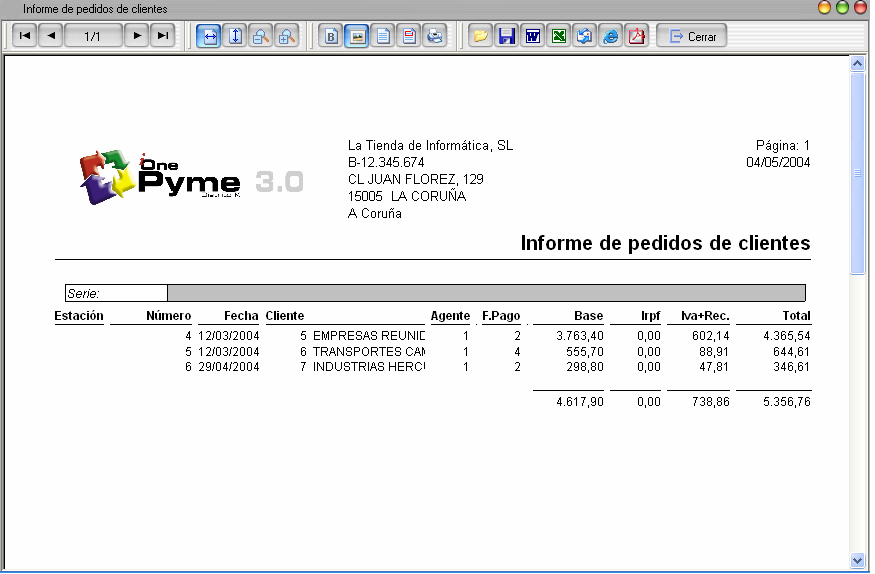Toggle fit-to-page-width view

(x=209, y=36)
